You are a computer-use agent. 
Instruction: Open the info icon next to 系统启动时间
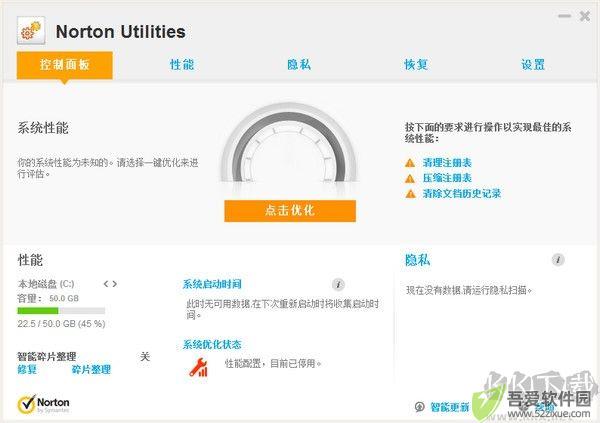[x=338, y=284]
